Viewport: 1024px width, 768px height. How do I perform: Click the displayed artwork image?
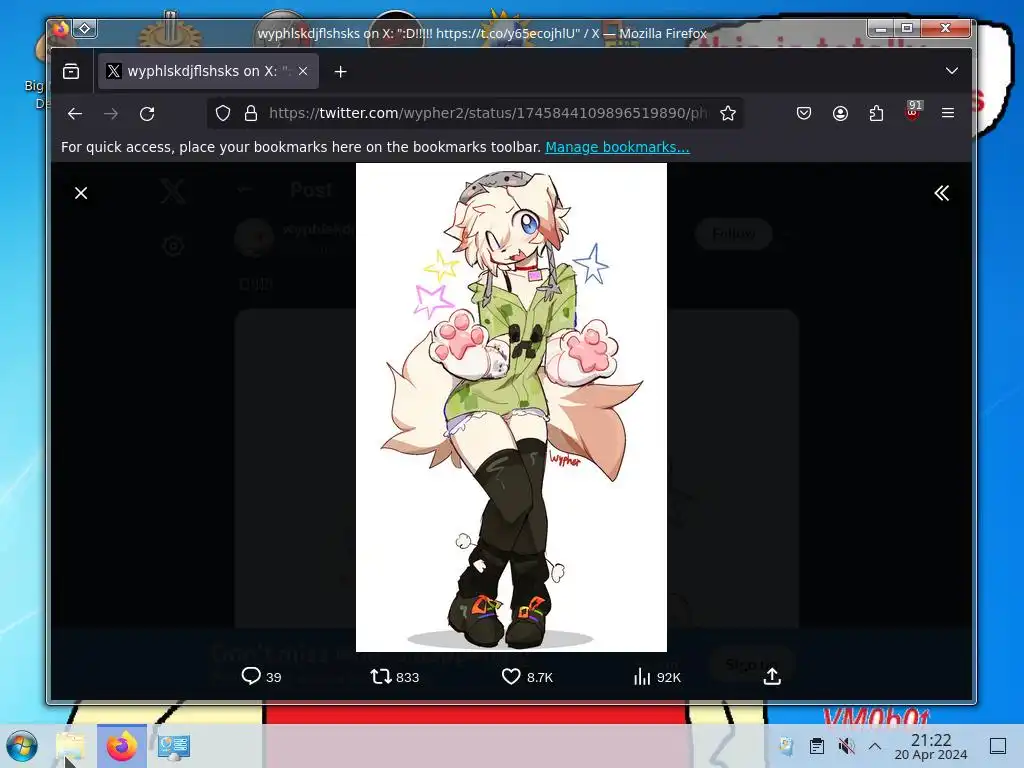[x=511, y=408]
